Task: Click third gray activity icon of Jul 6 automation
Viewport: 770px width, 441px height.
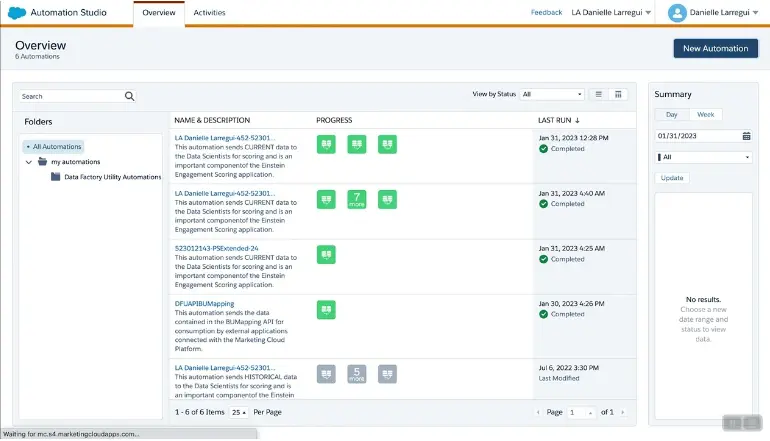Action: (x=387, y=374)
